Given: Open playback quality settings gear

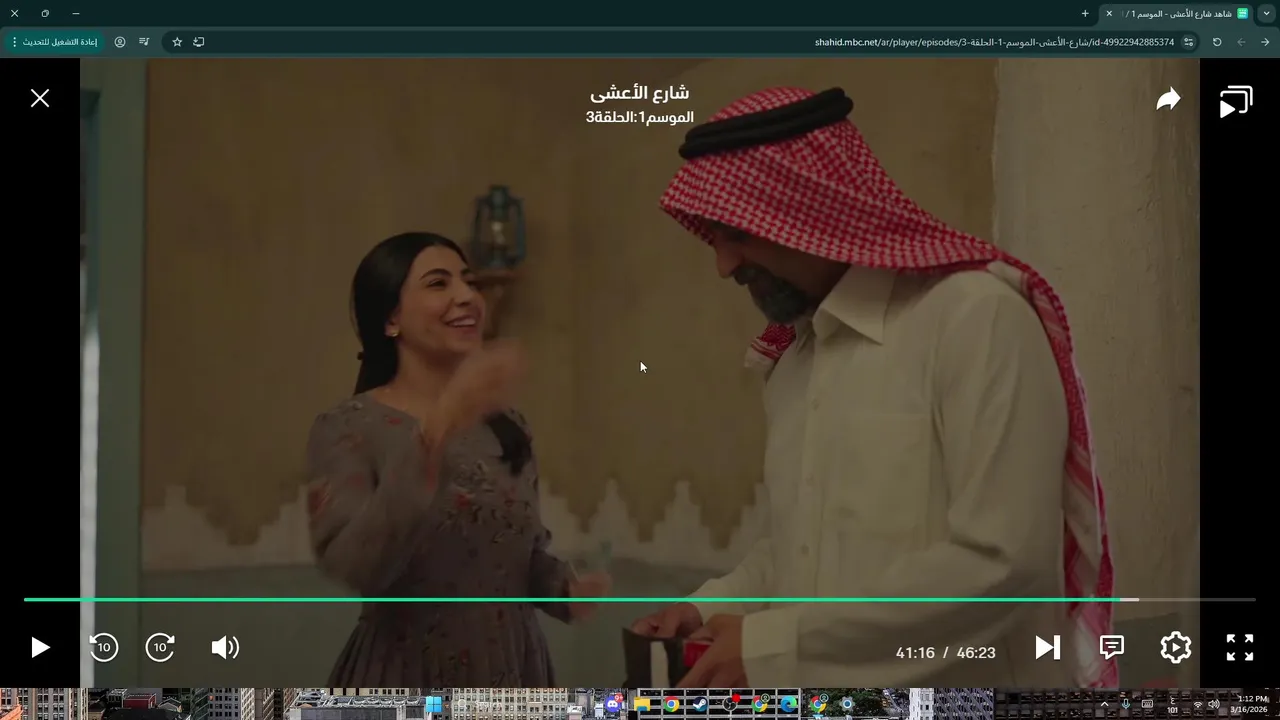Looking at the screenshot, I should pyautogui.click(x=1175, y=648).
